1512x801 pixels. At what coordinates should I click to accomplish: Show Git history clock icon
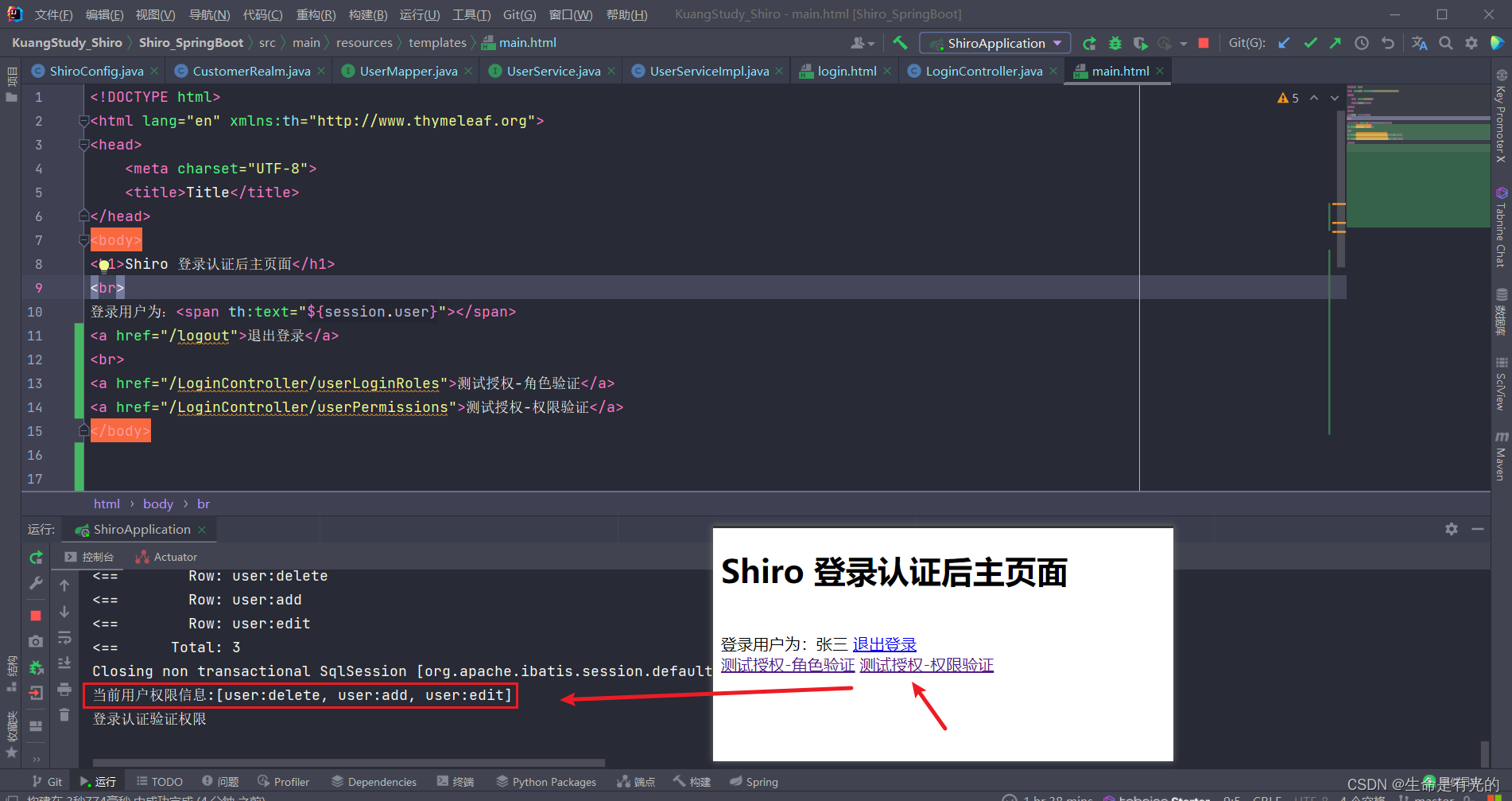(x=1362, y=43)
